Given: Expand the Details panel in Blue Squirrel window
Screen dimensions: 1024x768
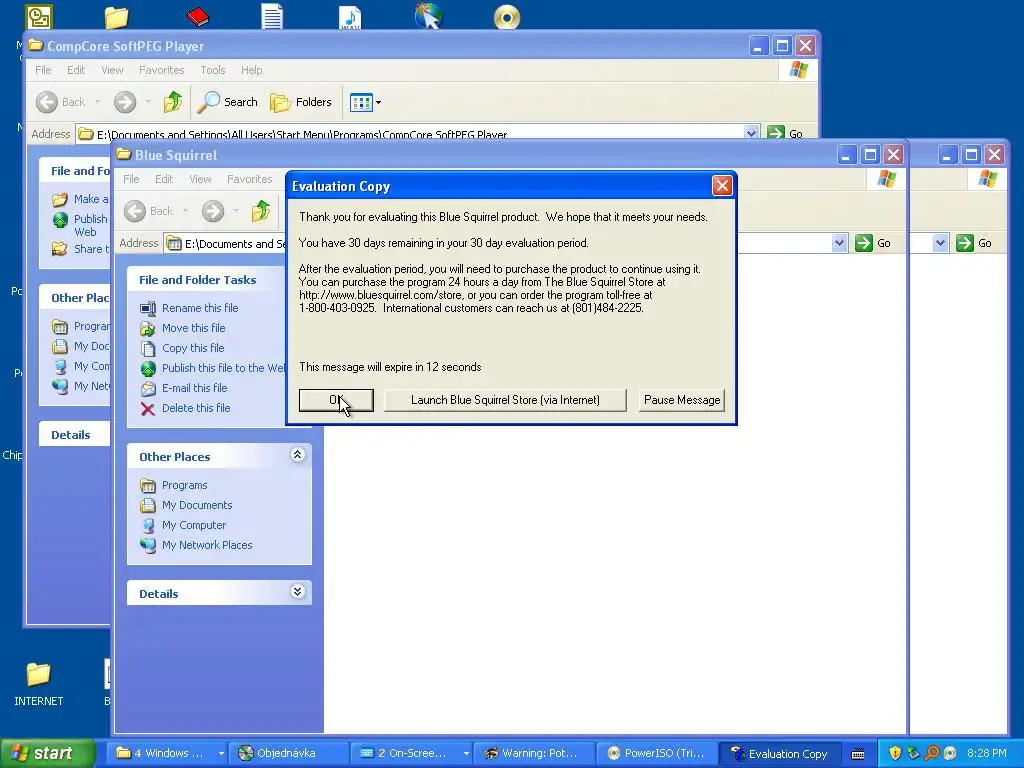Looking at the screenshot, I should [x=297, y=592].
